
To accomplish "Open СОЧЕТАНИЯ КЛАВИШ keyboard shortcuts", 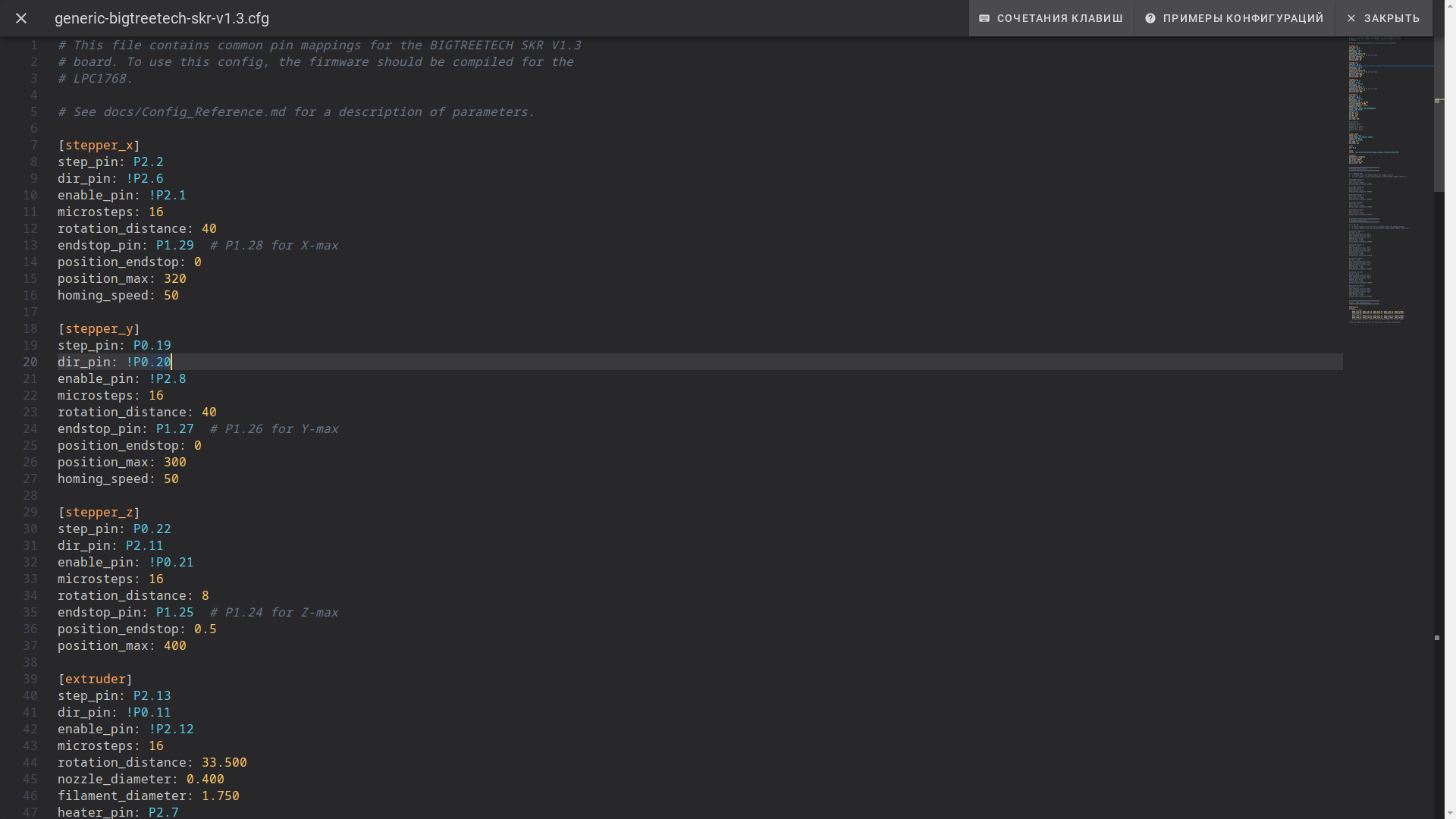I will 1059,18.
